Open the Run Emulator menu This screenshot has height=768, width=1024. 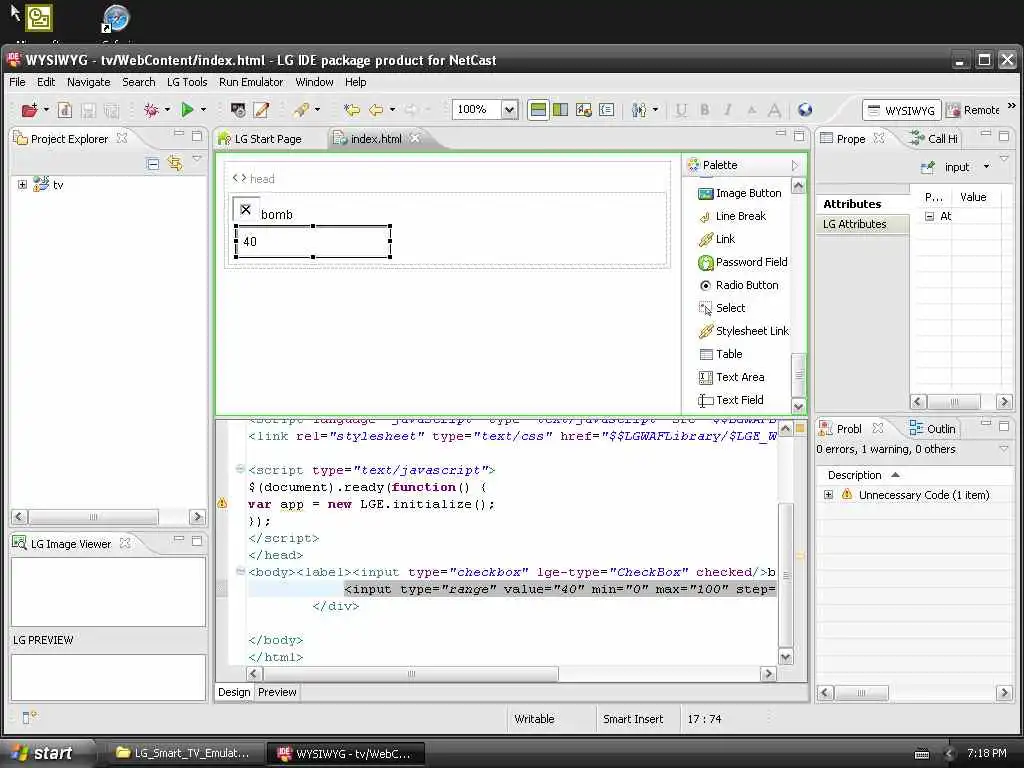[251, 82]
